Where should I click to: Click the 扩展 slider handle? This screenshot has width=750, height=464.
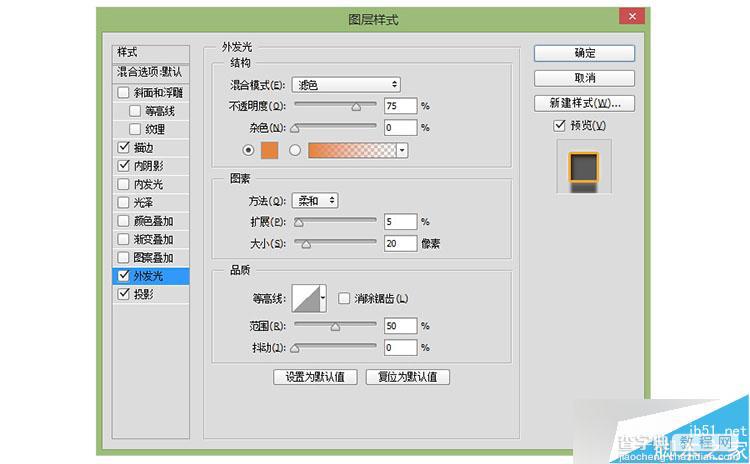click(x=299, y=222)
